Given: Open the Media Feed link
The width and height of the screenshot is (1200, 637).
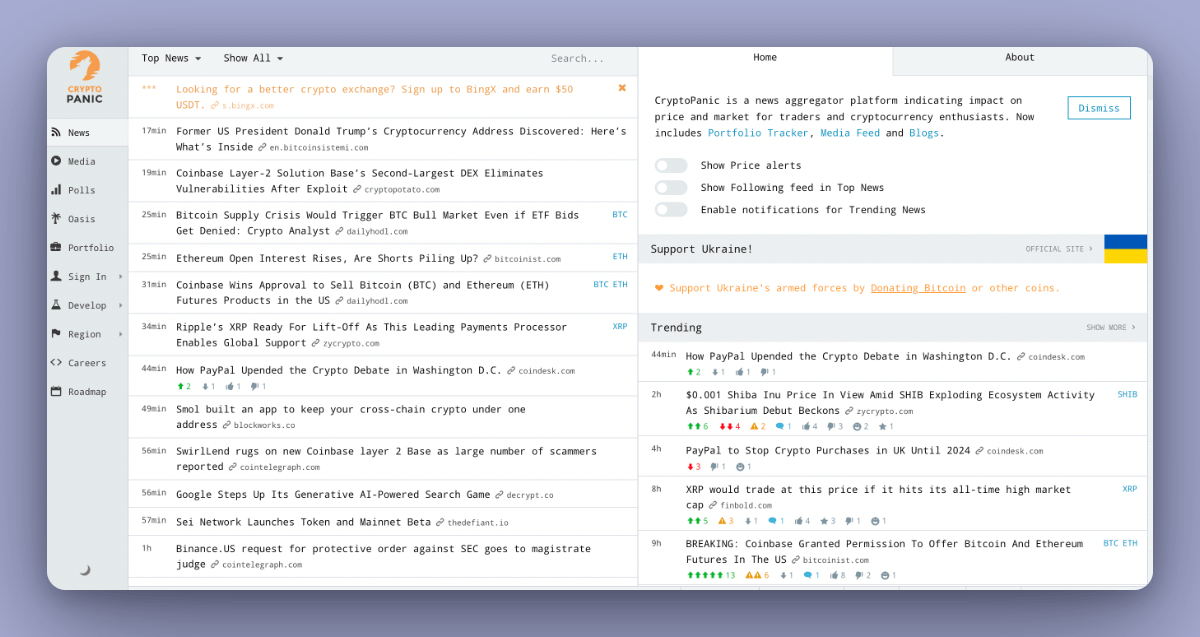Looking at the screenshot, I should coord(850,133).
